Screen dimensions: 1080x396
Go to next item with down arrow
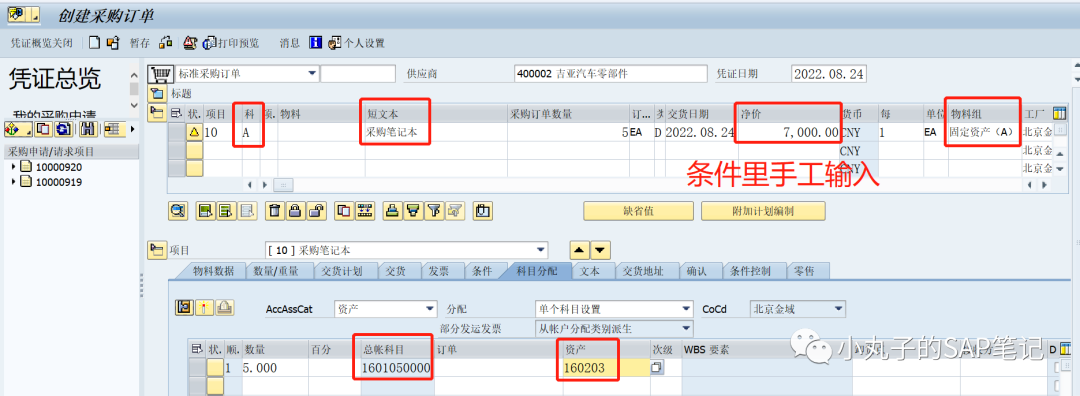pos(601,250)
